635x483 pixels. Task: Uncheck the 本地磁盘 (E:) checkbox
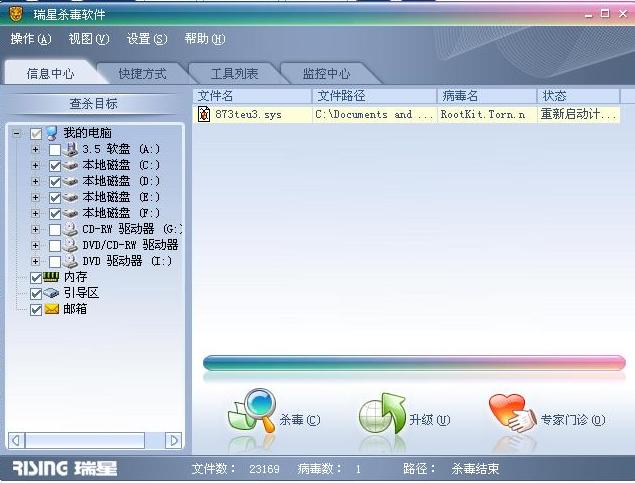tap(55, 198)
